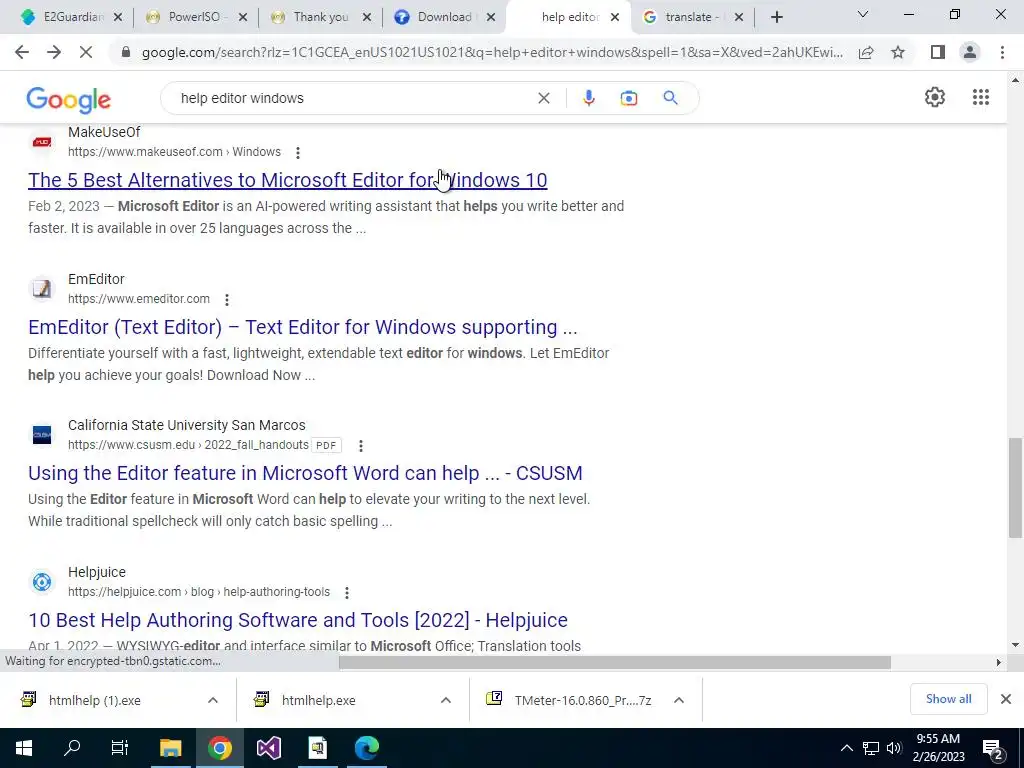This screenshot has height=768, width=1024.
Task: Switch to the Thank you tab
Action: pos(320,18)
